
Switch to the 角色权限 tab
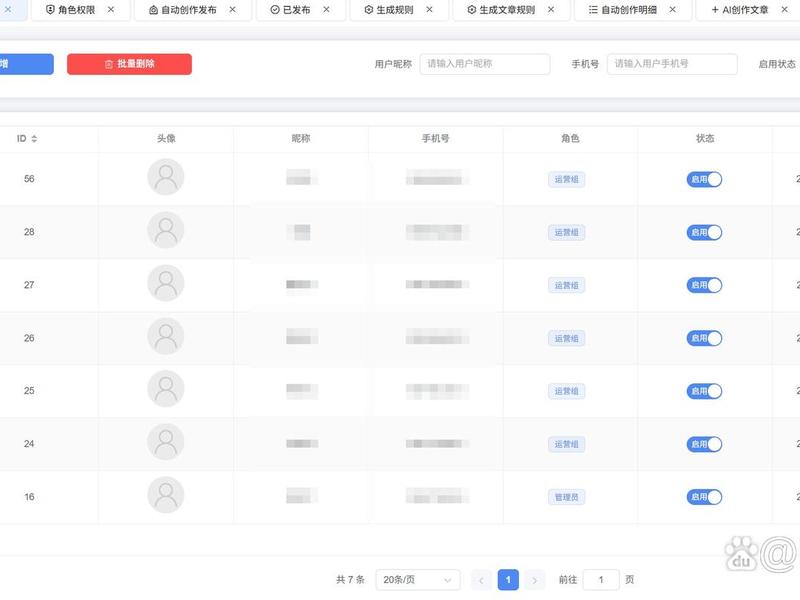[80, 10]
